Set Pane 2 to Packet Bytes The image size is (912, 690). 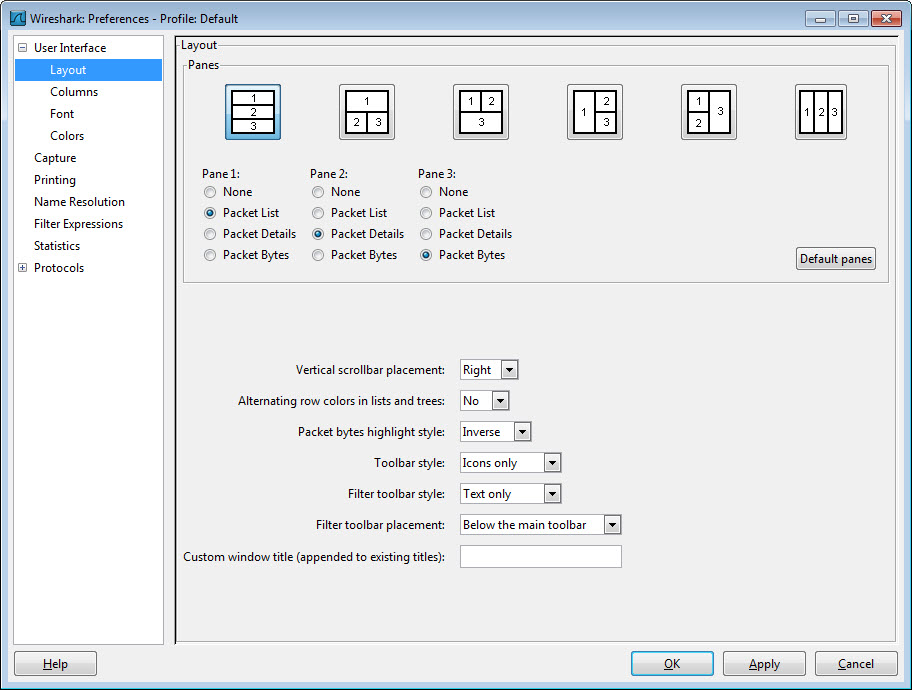[318, 255]
